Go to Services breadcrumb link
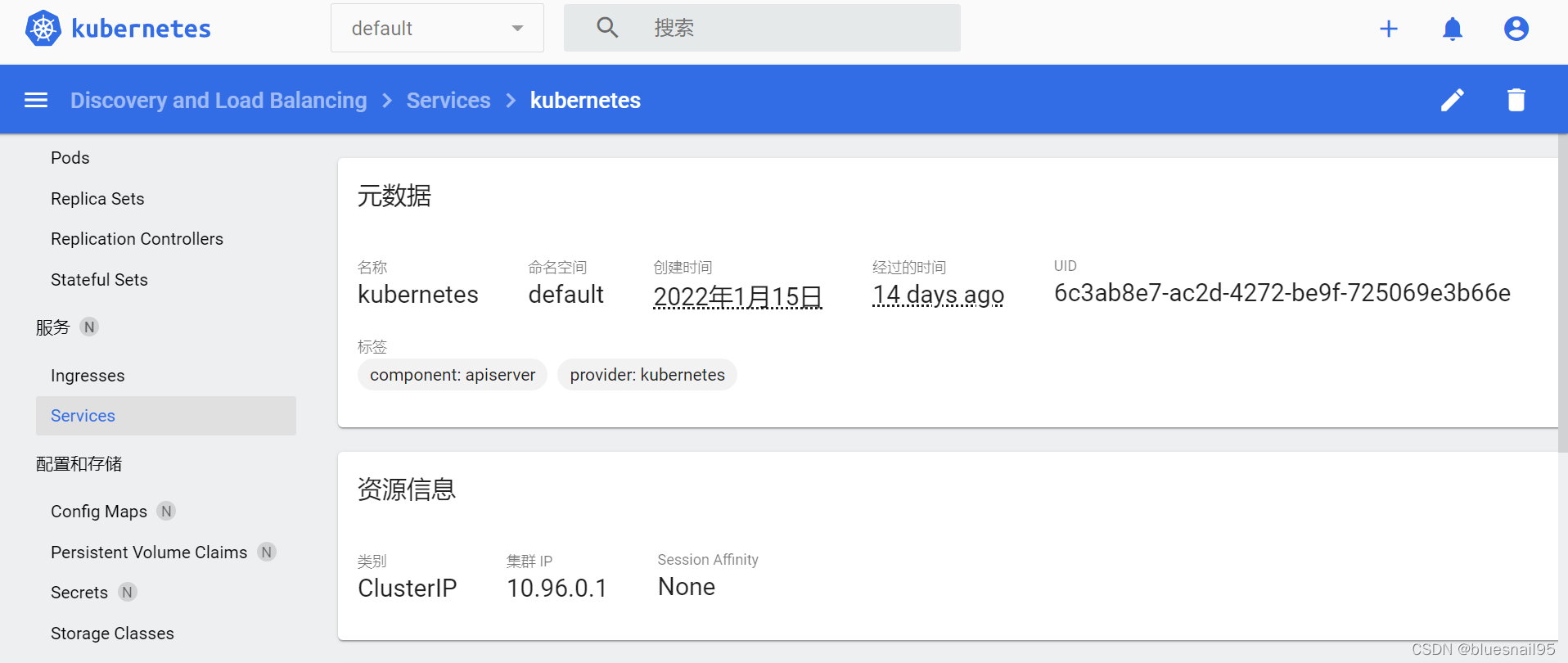This screenshot has width=1568, height=663. pos(448,100)
